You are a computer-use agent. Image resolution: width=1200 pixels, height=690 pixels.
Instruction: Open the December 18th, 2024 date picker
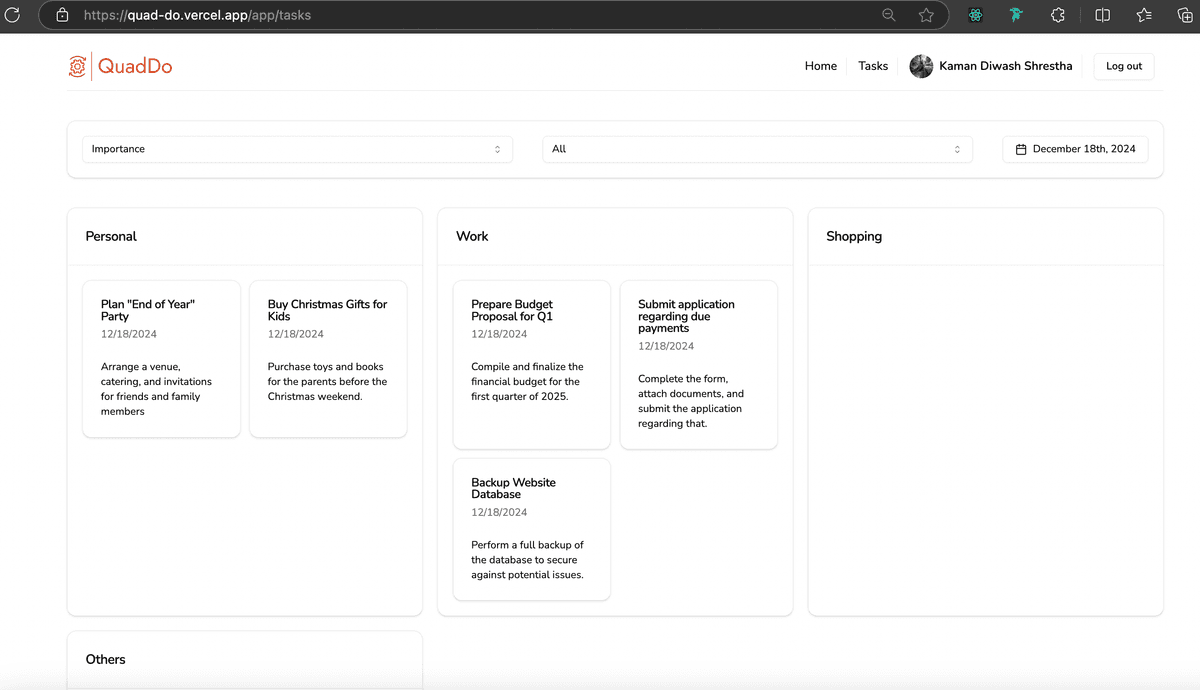(1075, 149)
